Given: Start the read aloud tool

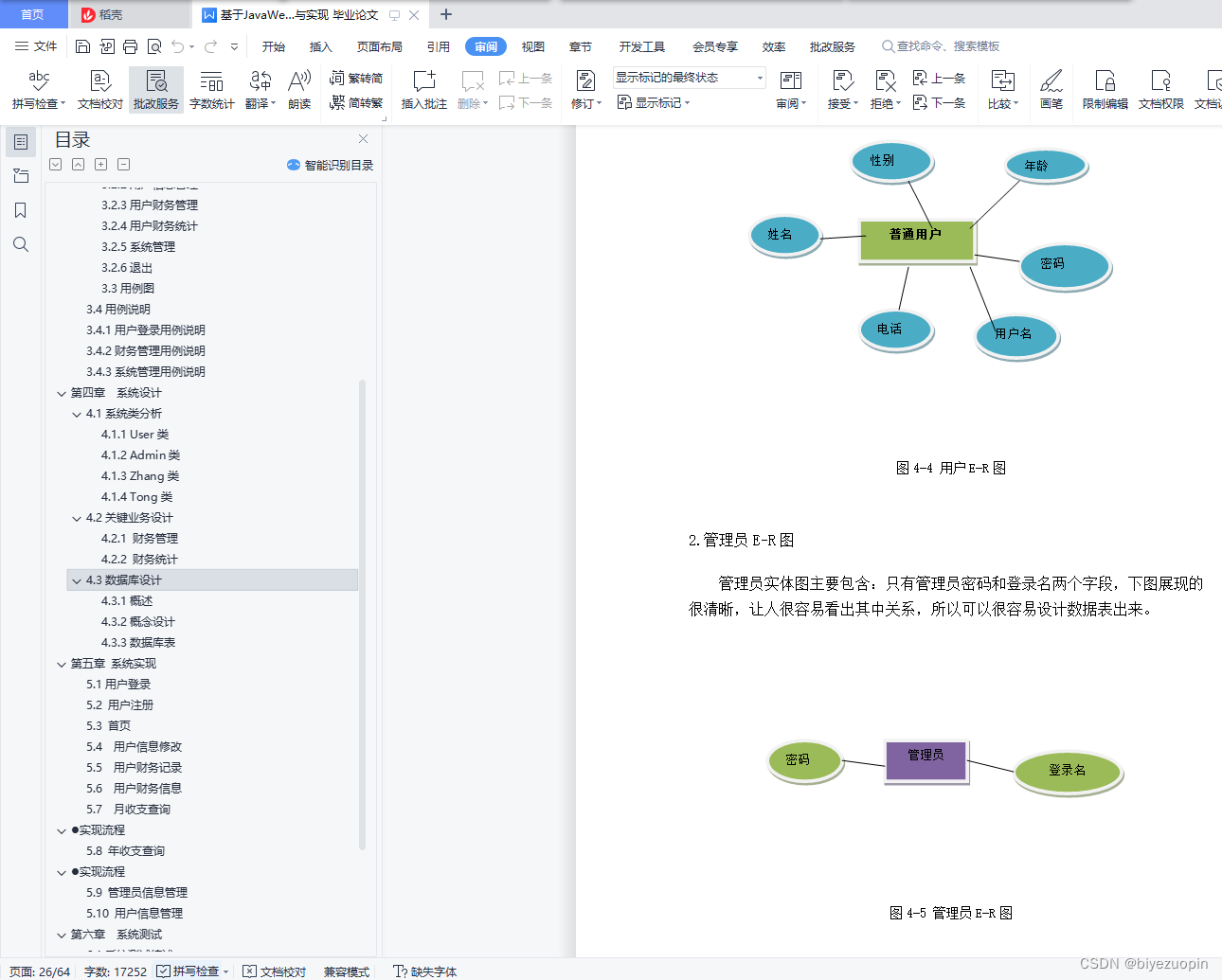Looking at the screenshot, I should pyautogui.click(x=299, y=90).
